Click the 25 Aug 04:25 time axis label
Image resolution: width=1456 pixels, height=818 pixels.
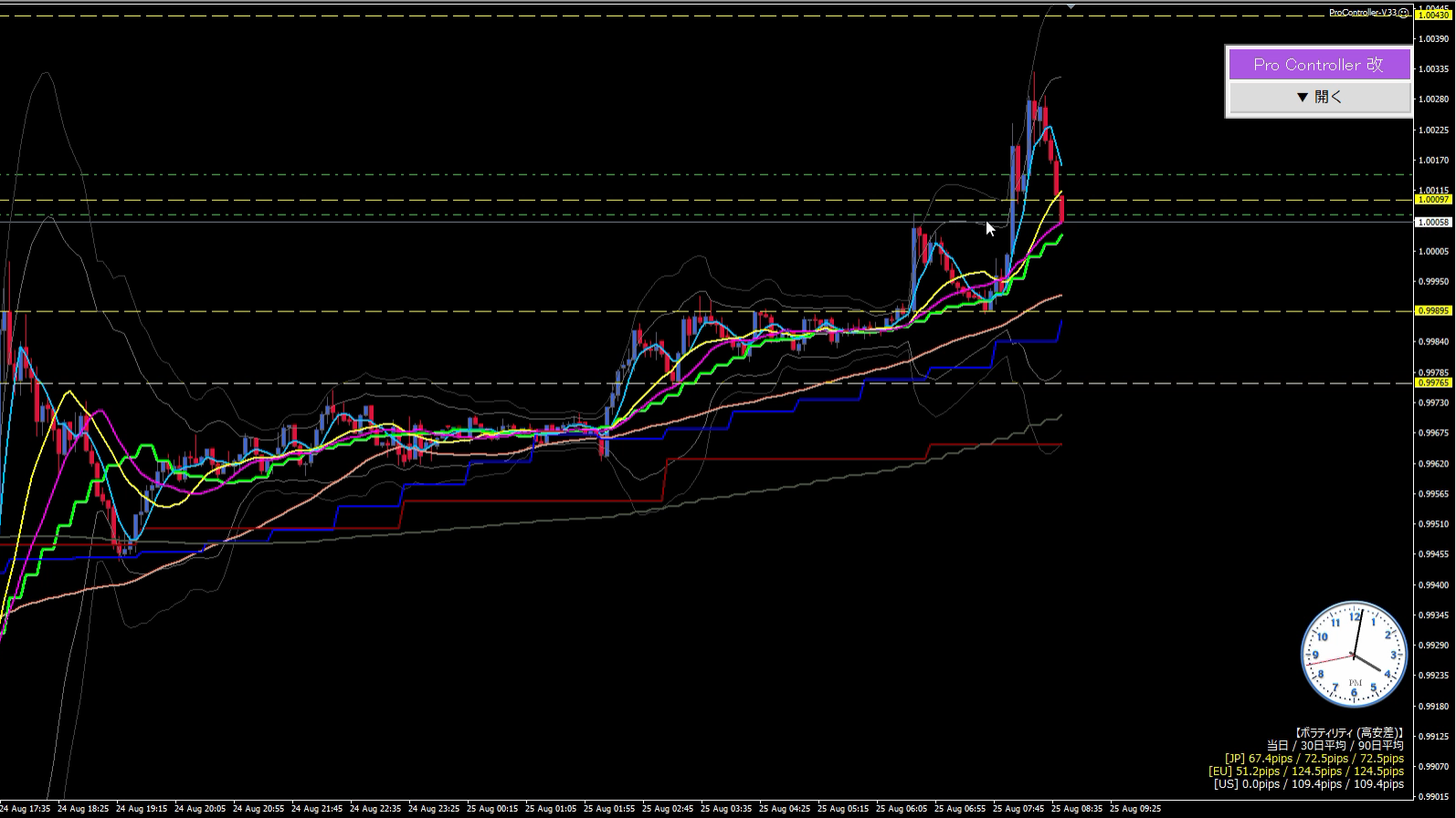pyautogui.click(x=785, y=809)
